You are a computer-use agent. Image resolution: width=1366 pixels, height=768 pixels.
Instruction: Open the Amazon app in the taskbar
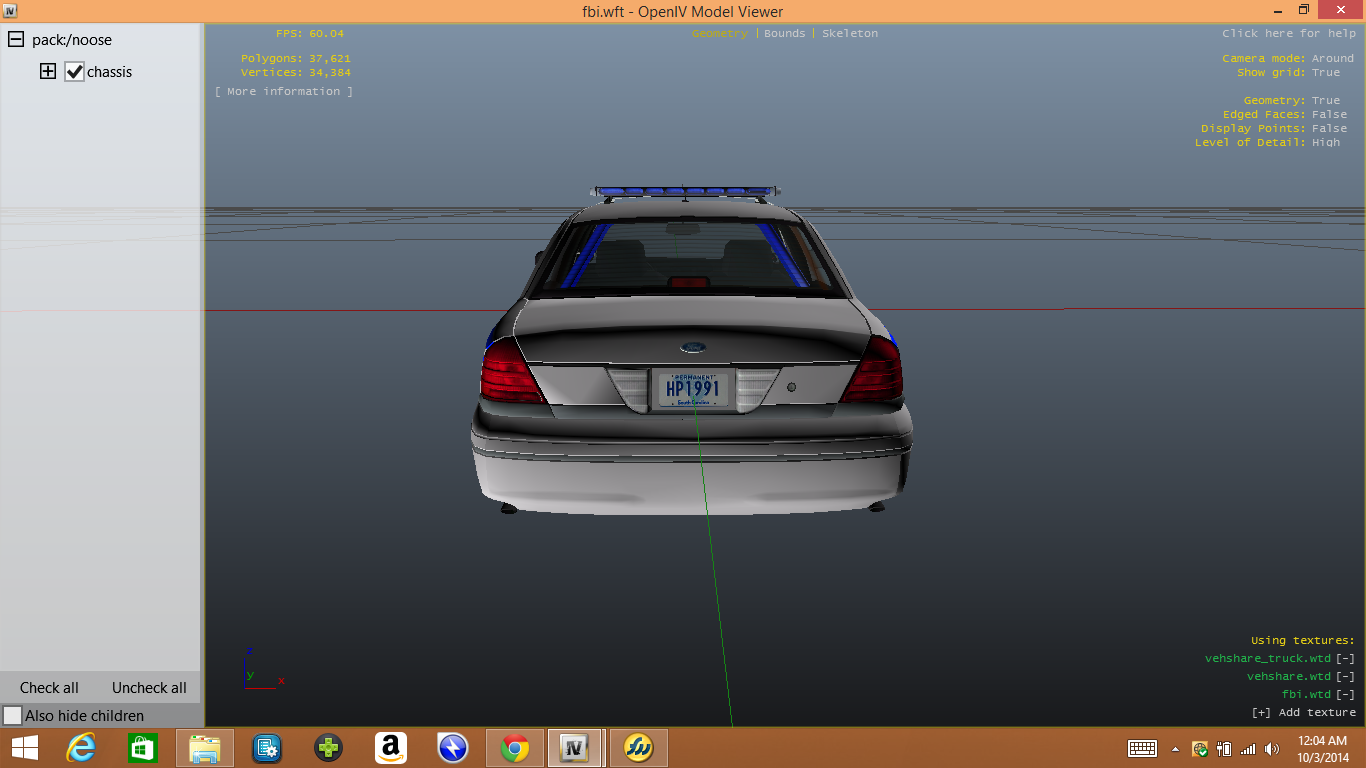coord(391,748)
